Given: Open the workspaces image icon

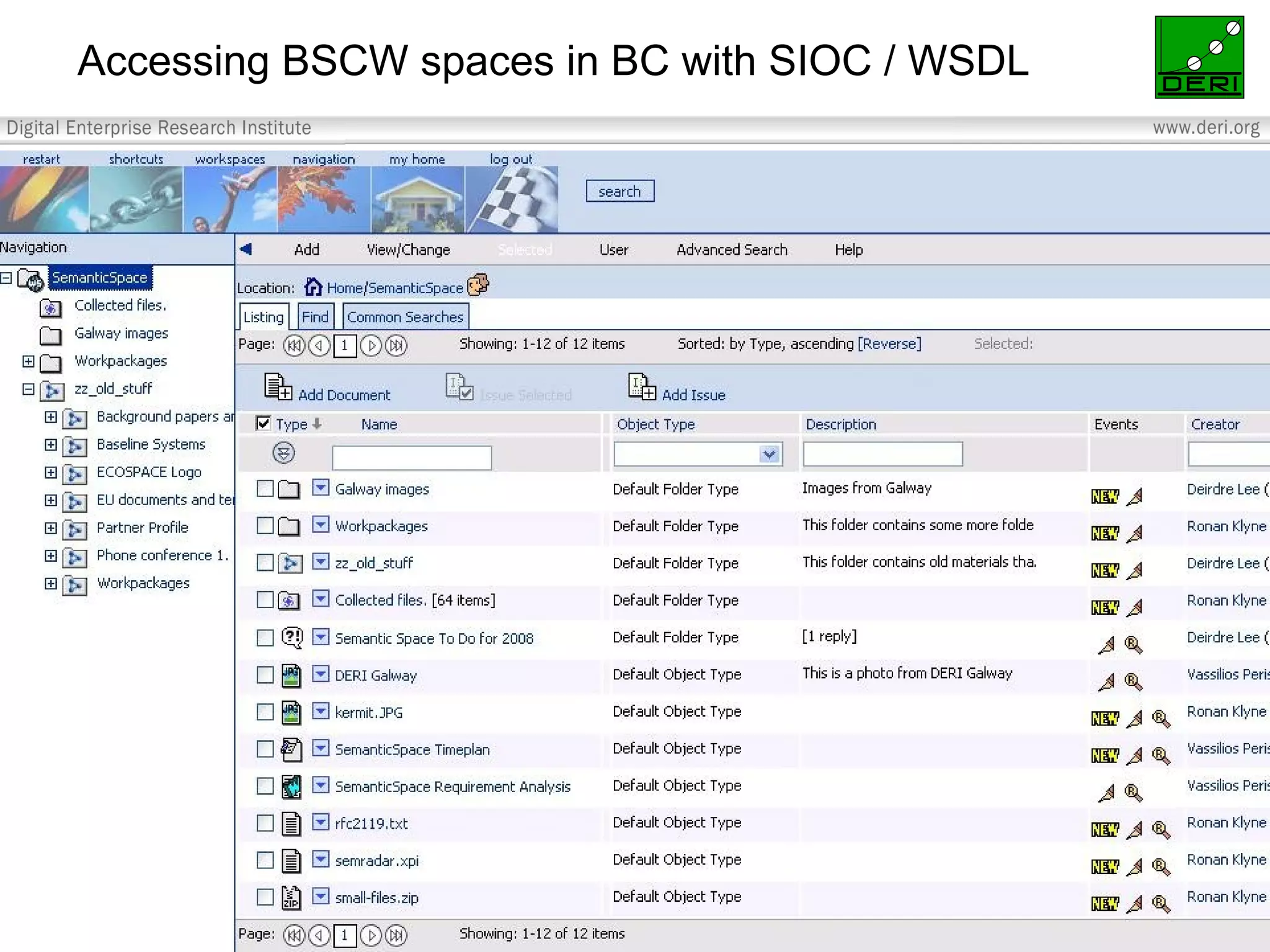Looking at the screenshot, I should 230,199.
